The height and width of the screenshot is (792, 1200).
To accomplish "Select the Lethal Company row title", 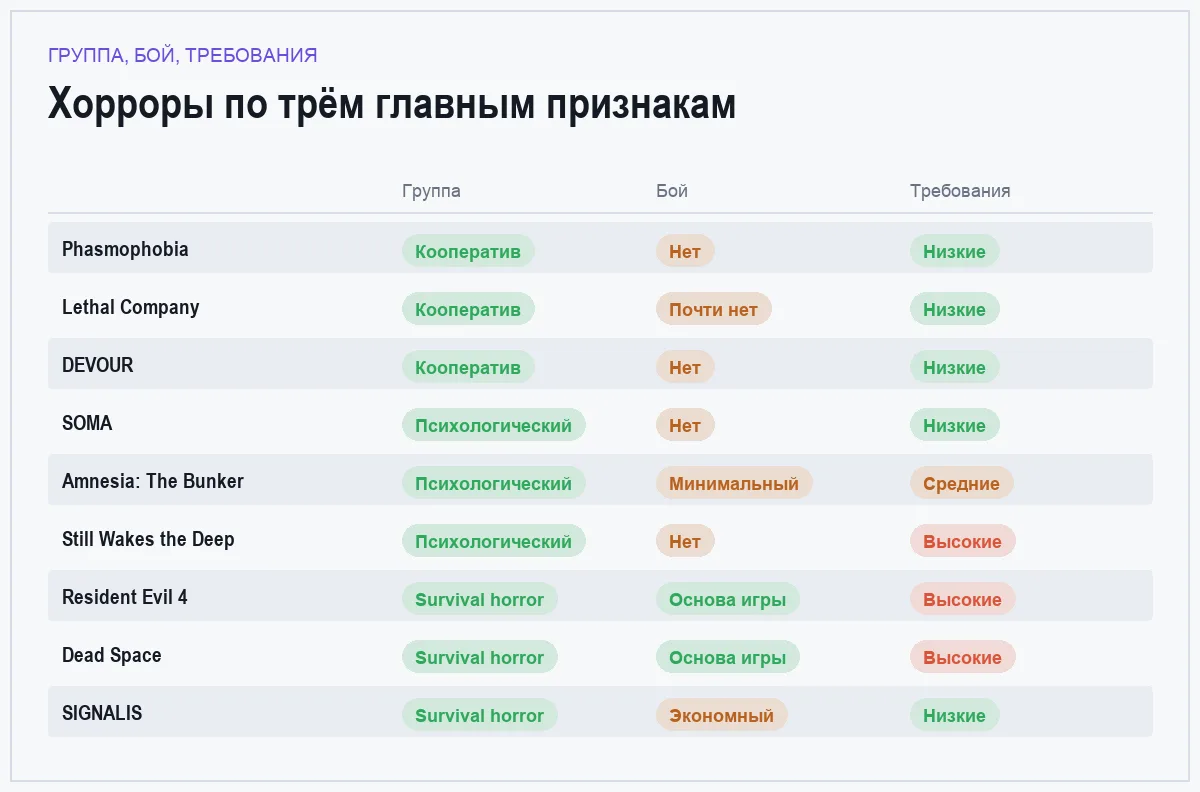I will pos(131,307).
